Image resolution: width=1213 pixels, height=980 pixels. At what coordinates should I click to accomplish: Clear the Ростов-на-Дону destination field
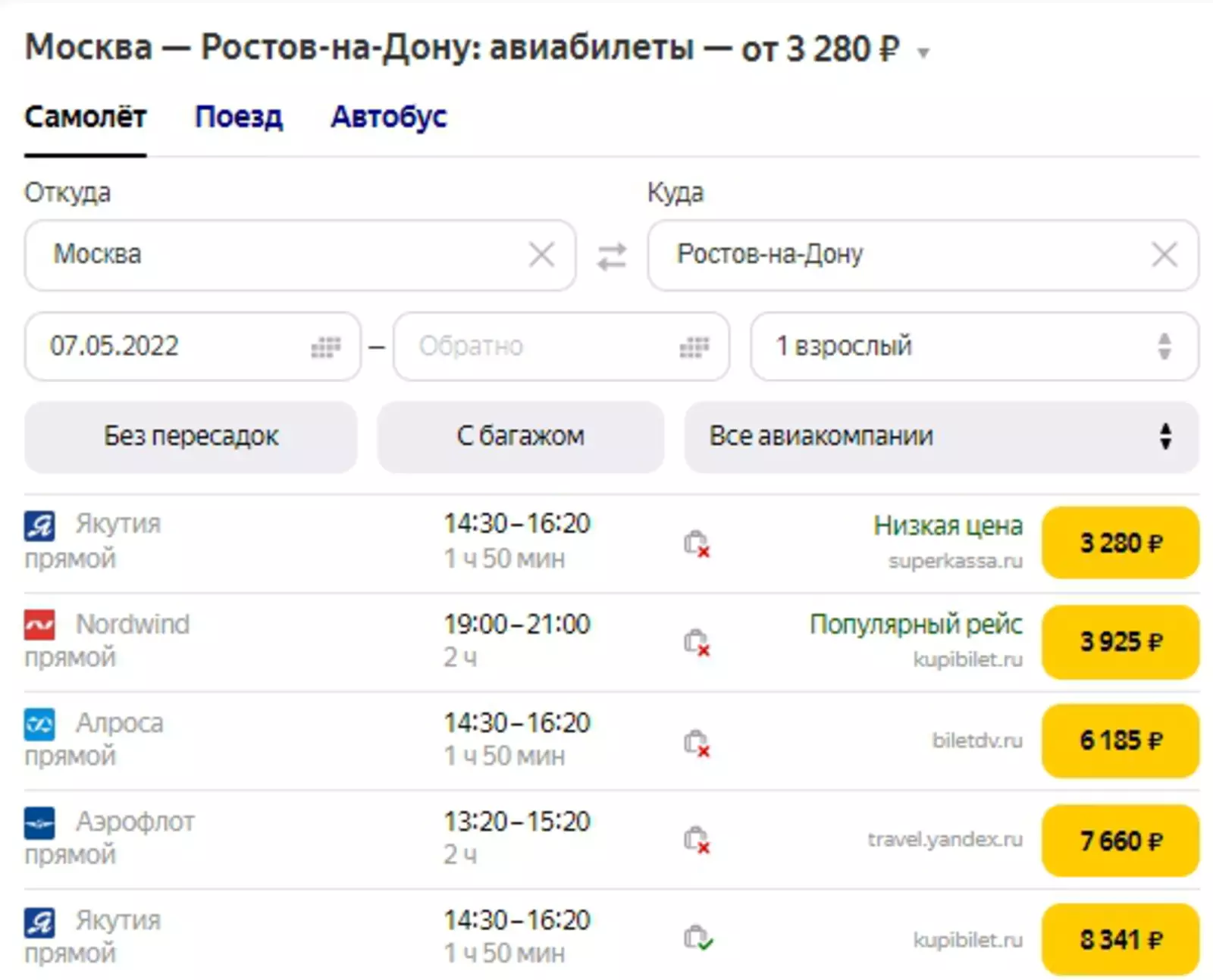pos(1164,255)
